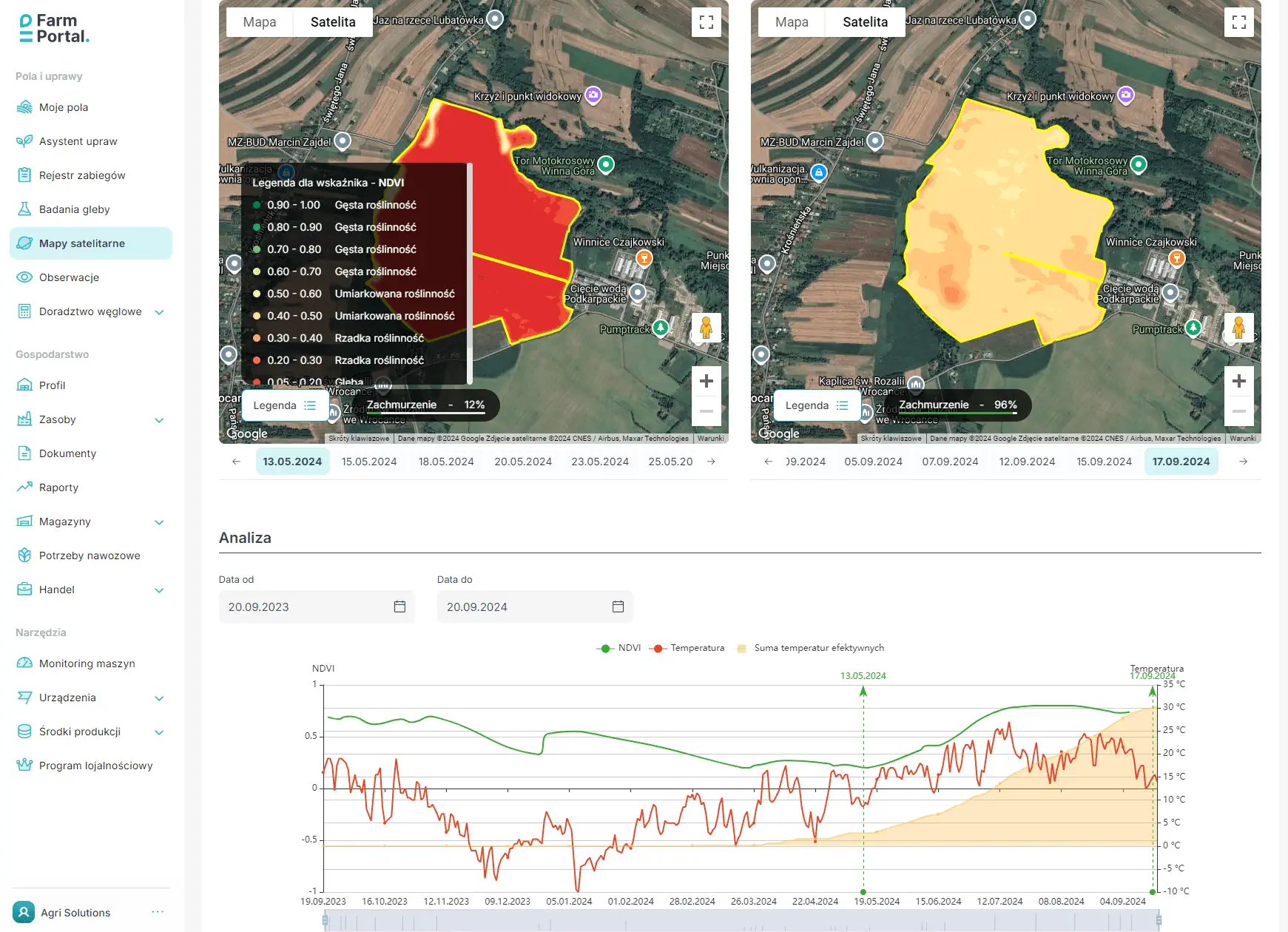Go to next dates on left map
This screenshot has height=932, width=1288.
[x=711, y=462]
